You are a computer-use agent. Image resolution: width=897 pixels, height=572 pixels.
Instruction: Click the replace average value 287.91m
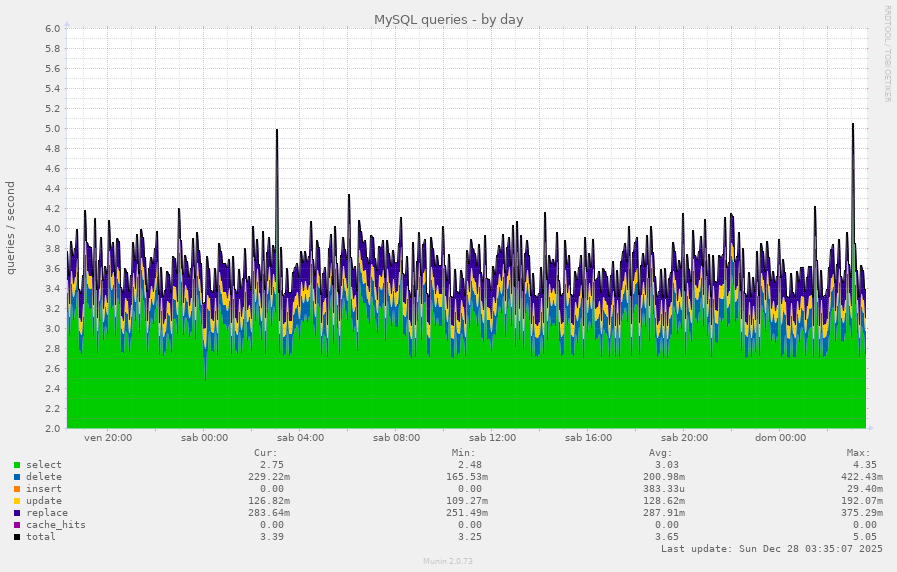coord(664,513)
